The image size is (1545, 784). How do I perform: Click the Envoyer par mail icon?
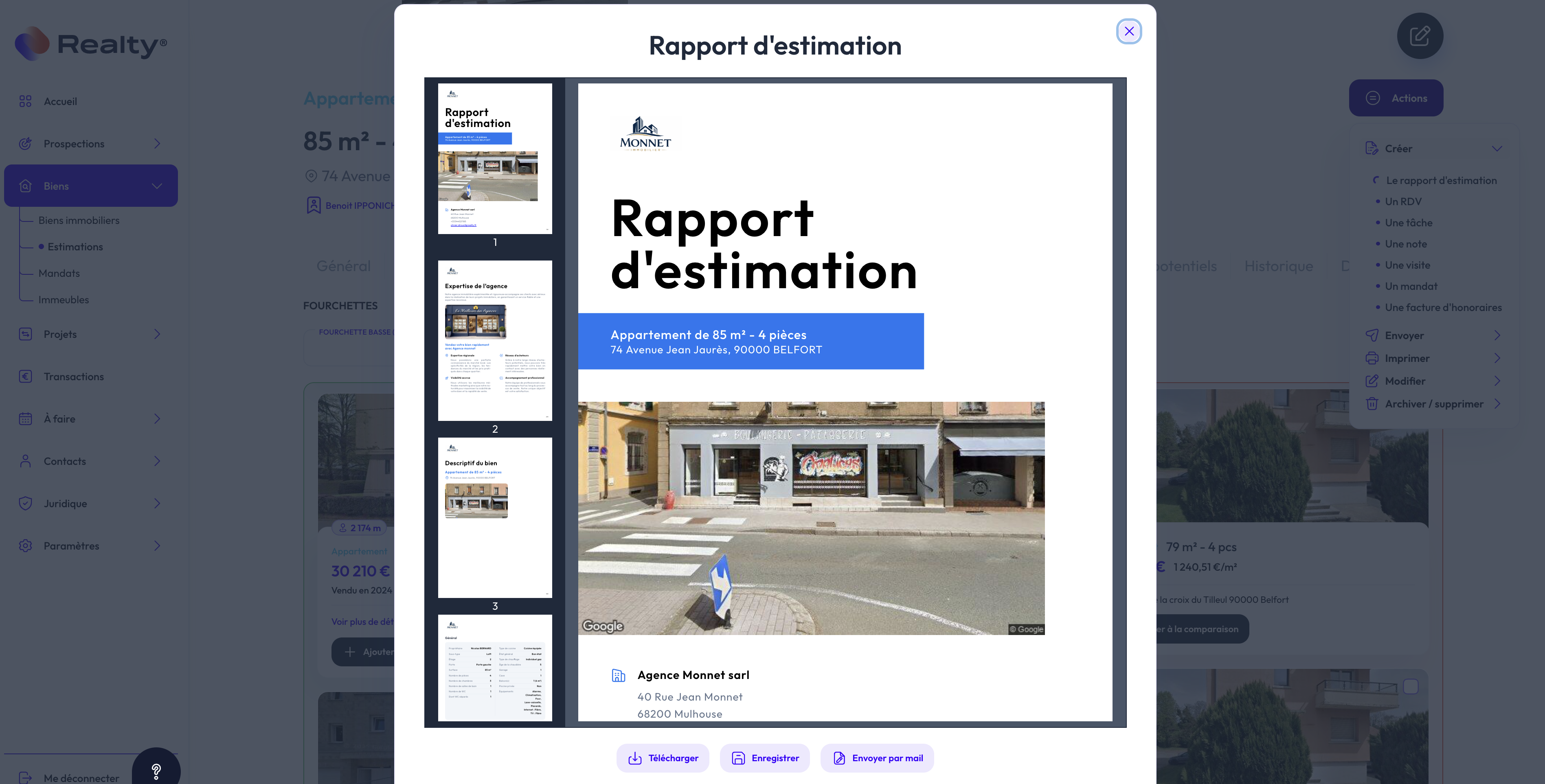839,758
